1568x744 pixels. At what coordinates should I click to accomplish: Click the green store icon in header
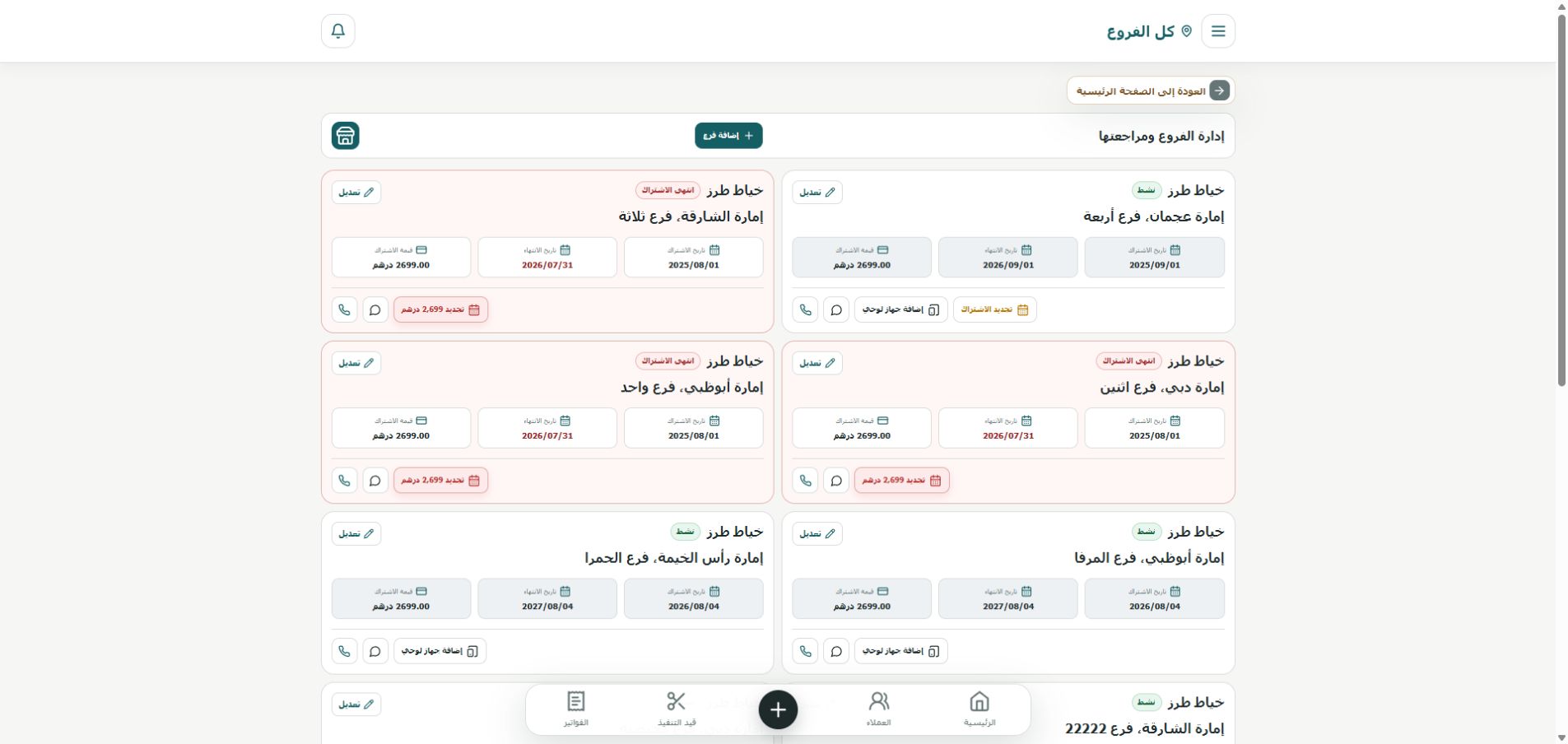(346, 136)
